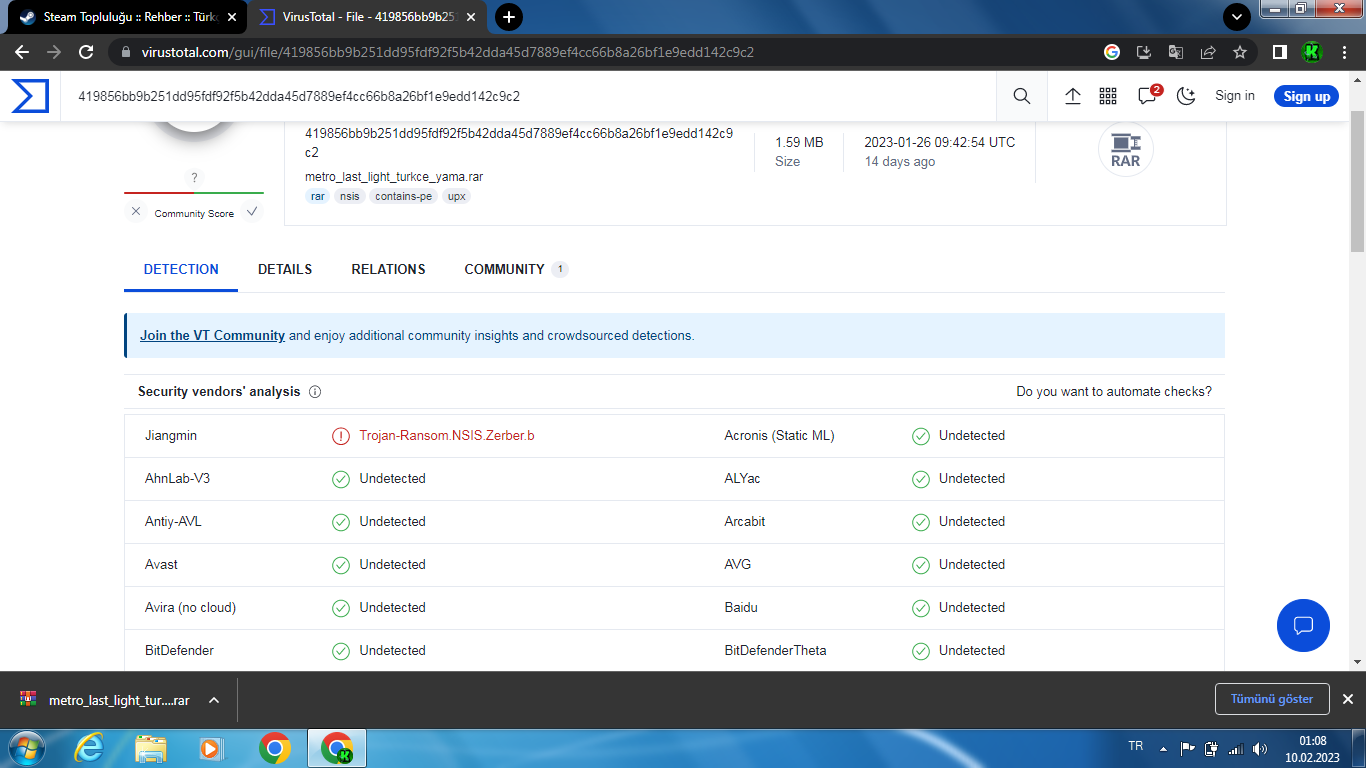Click the VirusTotal hash search field
Image resolution: width=1366 pixels, height=768 pixels.
point(528,96)
